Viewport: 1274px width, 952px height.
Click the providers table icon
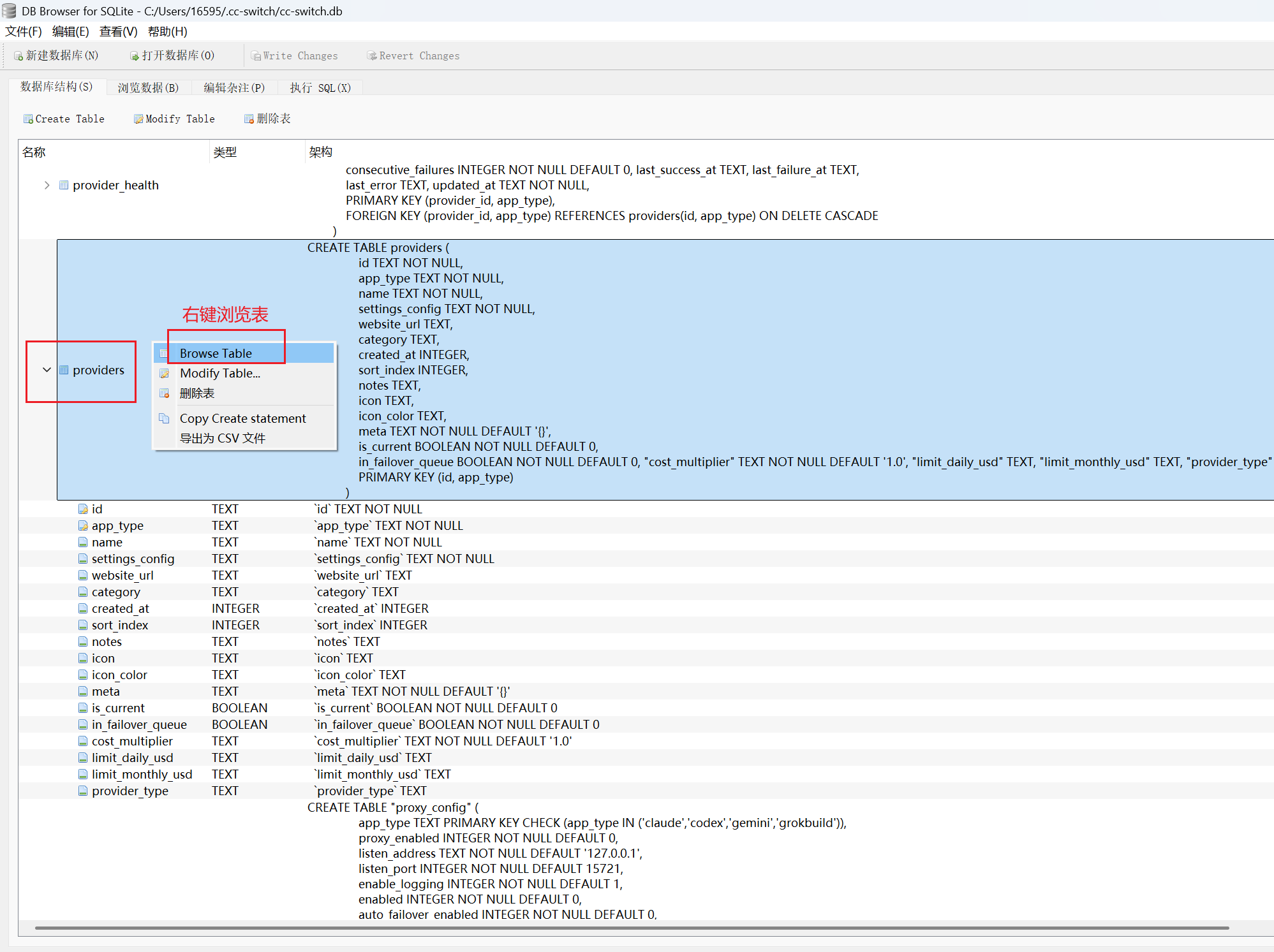pyautogui.click(x=64, y=370)
